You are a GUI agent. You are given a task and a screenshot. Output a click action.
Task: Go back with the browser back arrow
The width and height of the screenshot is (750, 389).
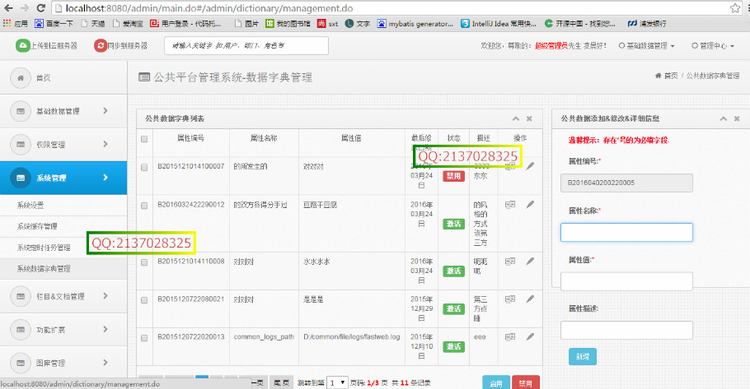click(x=9, y=8)
